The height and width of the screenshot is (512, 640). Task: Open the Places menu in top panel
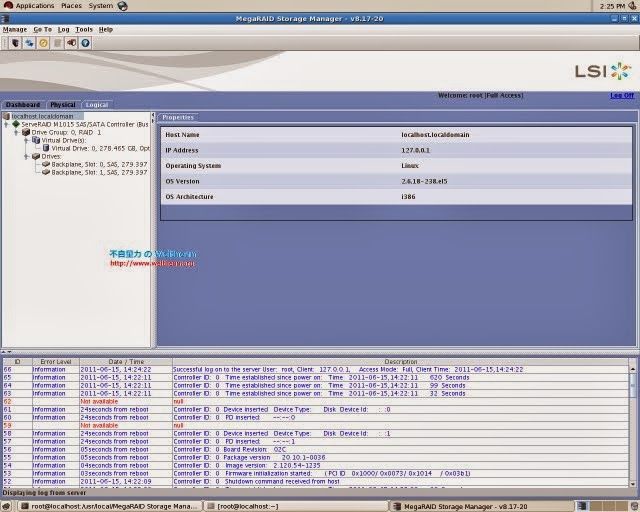(x=71, y=6)
